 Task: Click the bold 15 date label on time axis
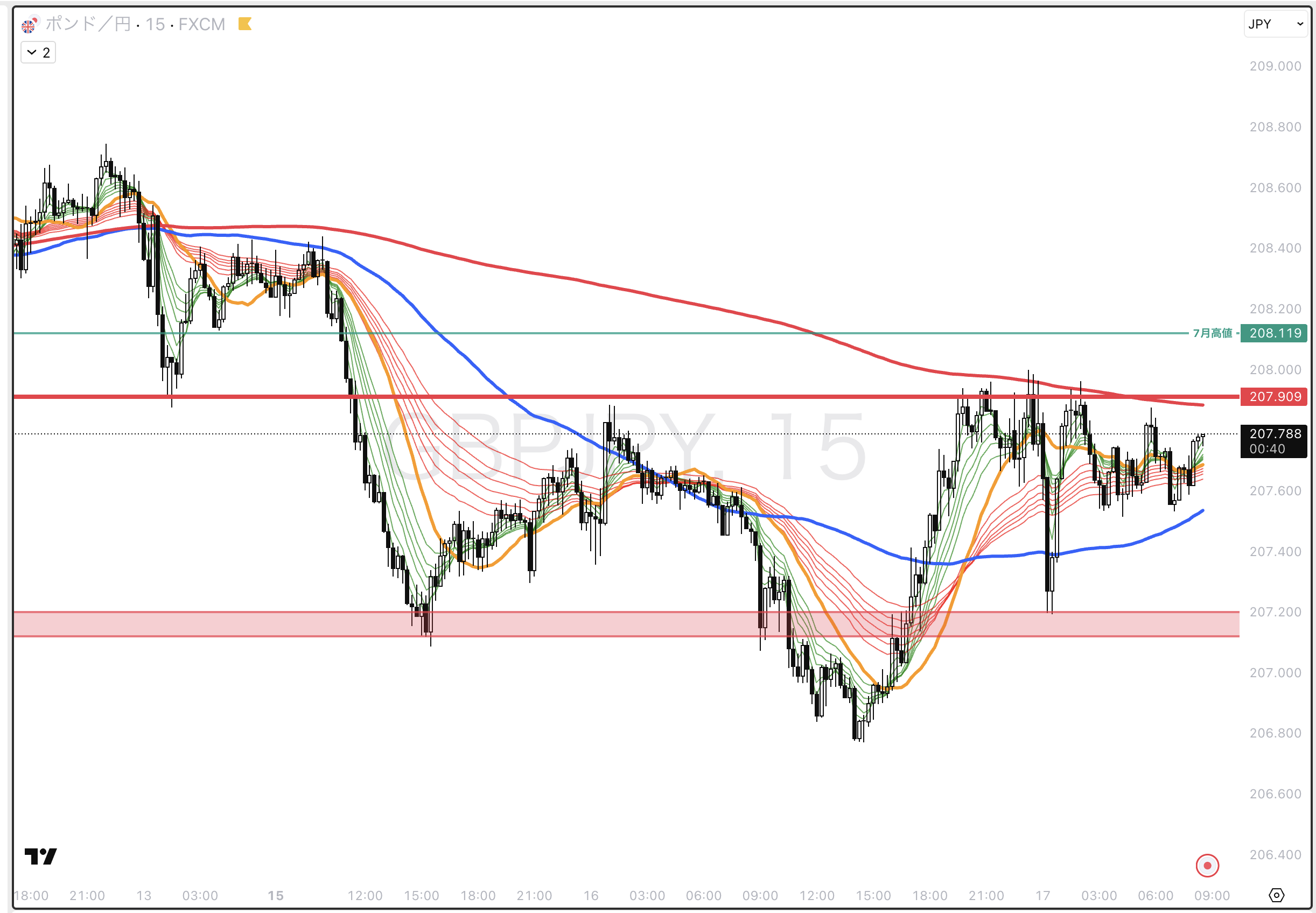click(276, 896)
